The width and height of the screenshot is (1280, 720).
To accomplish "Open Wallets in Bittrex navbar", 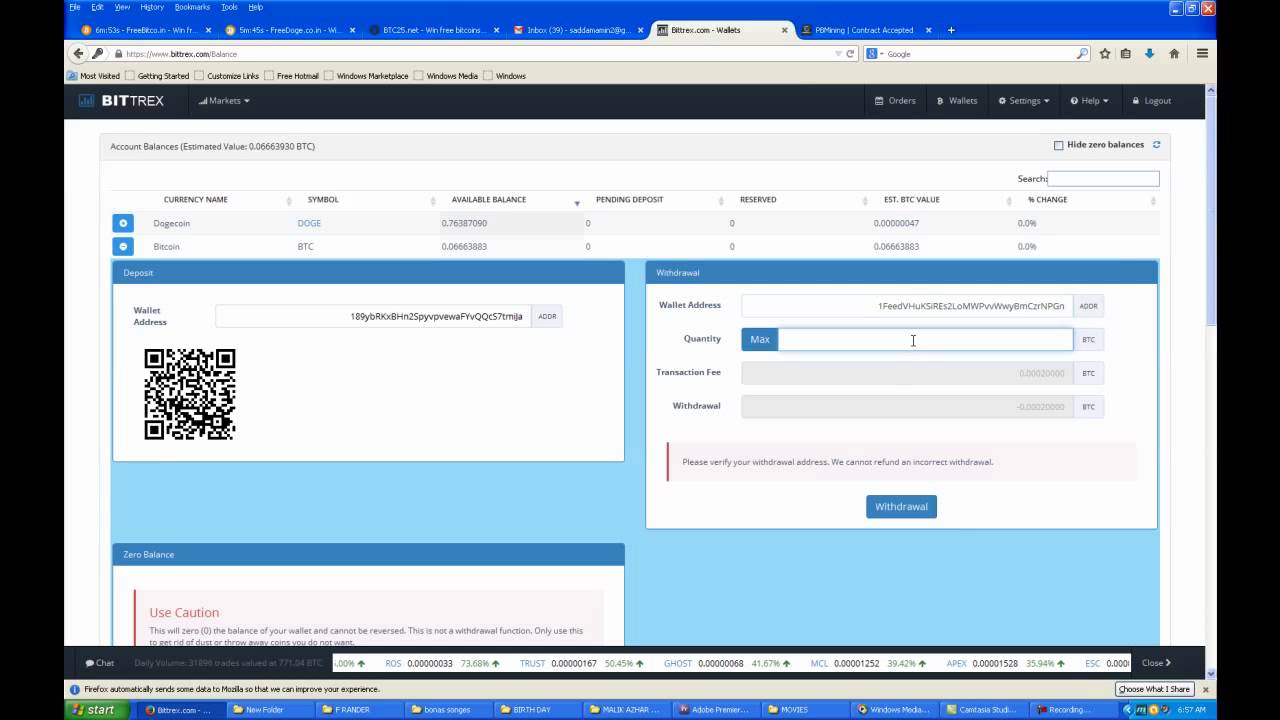I will [957, 101].
